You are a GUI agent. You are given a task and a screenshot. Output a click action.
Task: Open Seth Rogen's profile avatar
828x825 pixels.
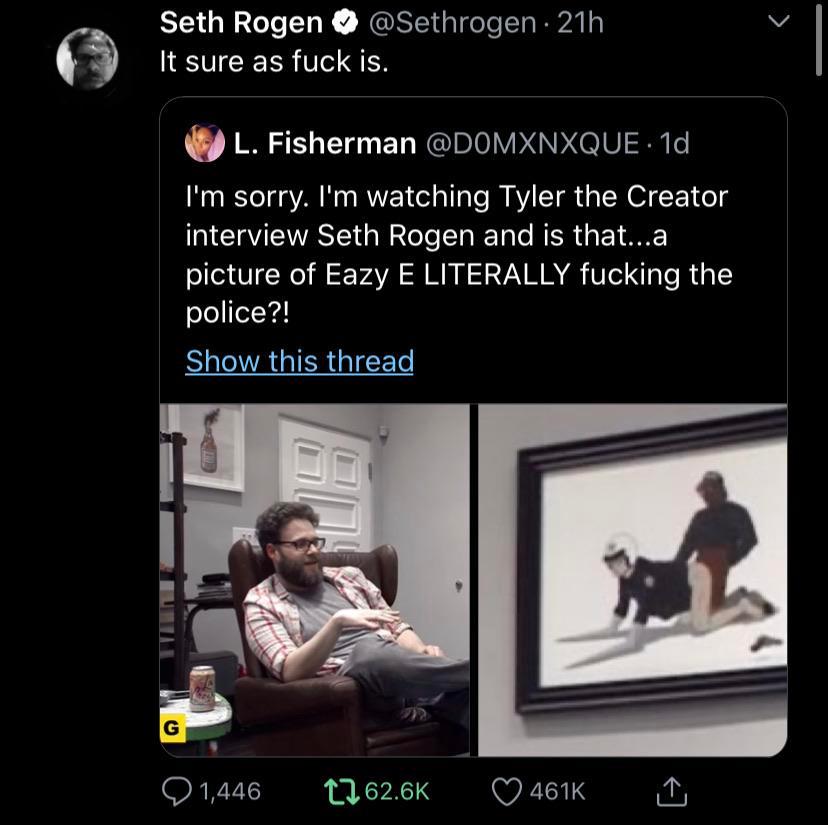(x=87, y=58)
